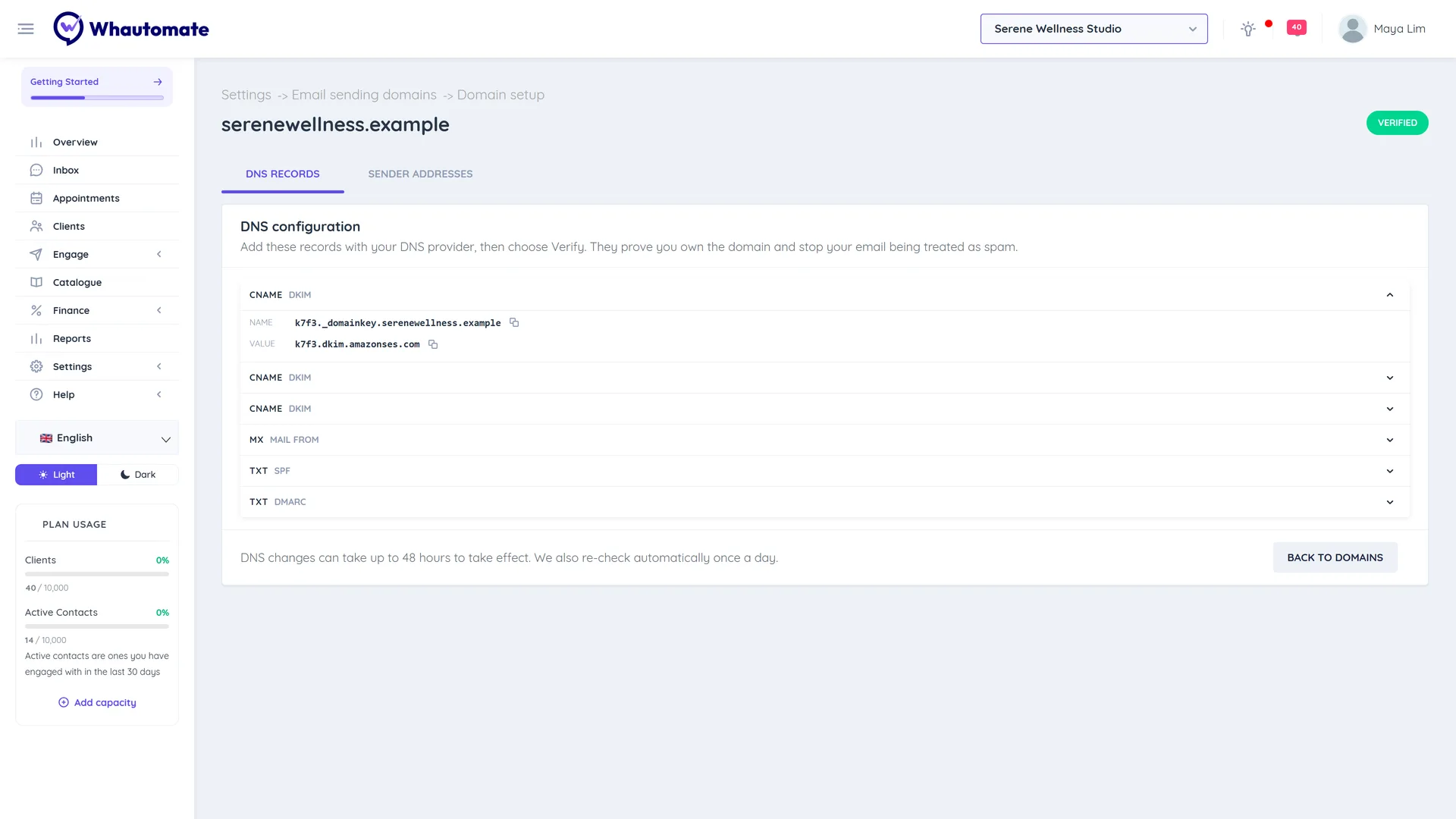Open the Serene Wellness Studio dropdown
The image size is (1456, 819).
click(1094, 29)
